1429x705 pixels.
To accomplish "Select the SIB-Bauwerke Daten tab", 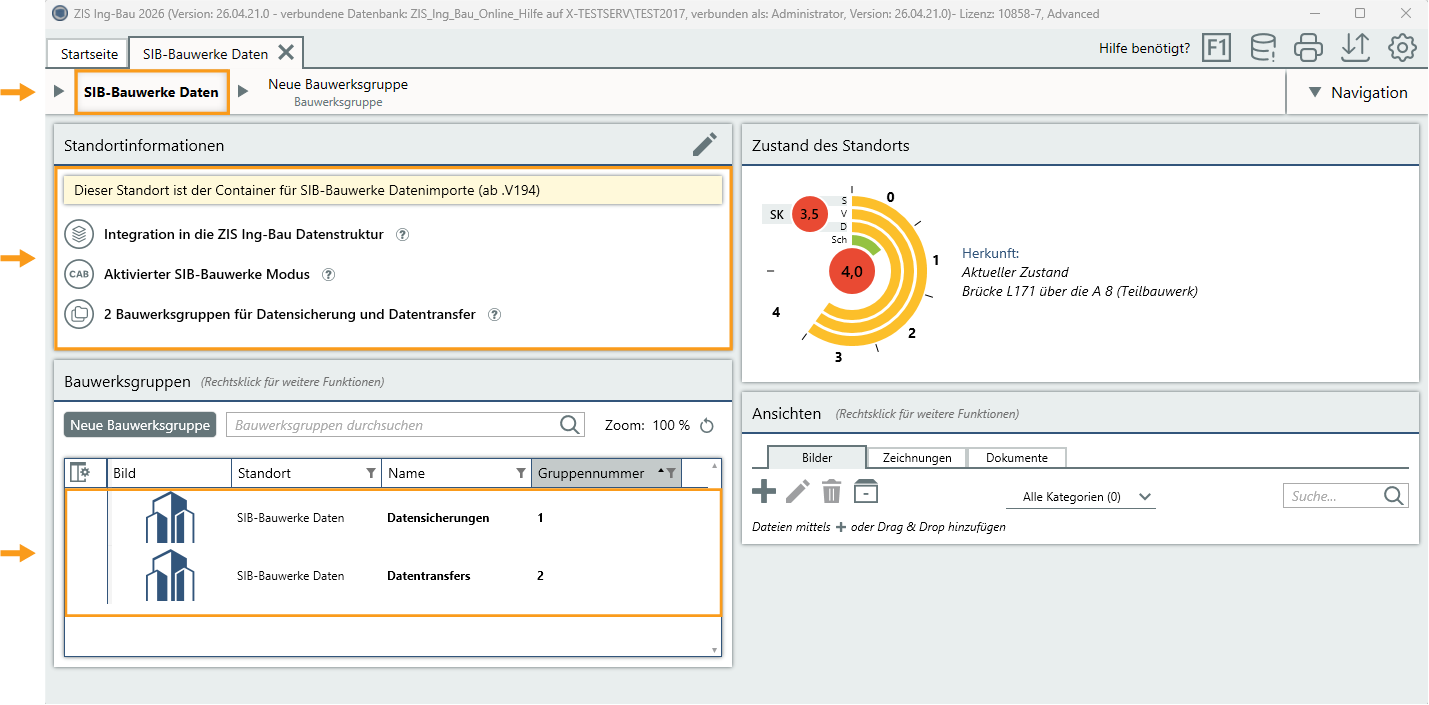I will pos(205,54).
